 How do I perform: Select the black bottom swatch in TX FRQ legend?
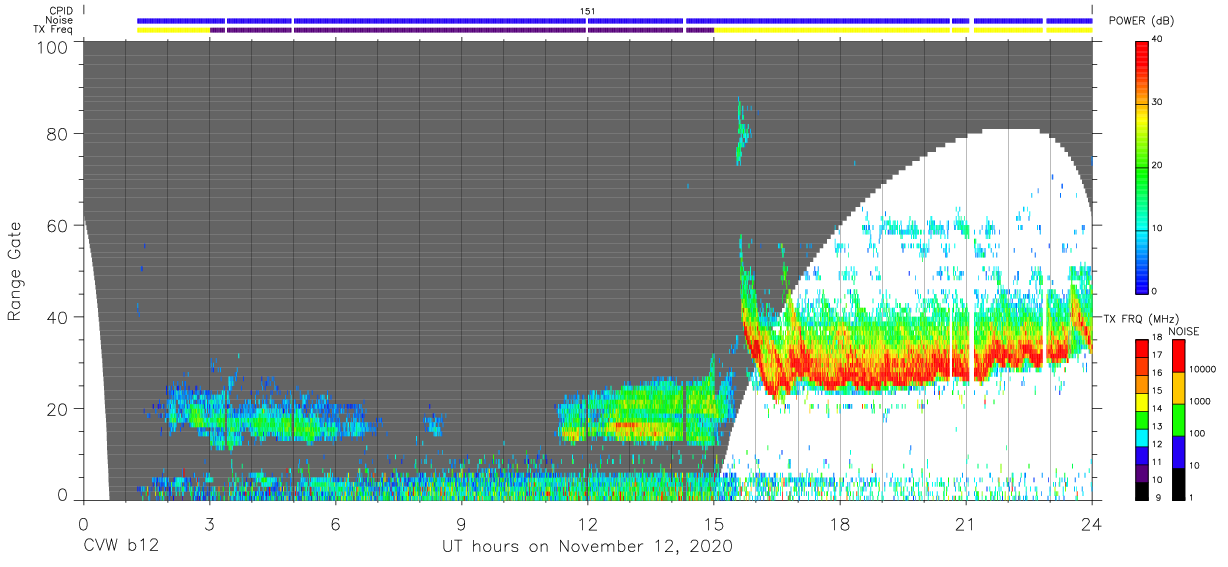pos(1143,490)
